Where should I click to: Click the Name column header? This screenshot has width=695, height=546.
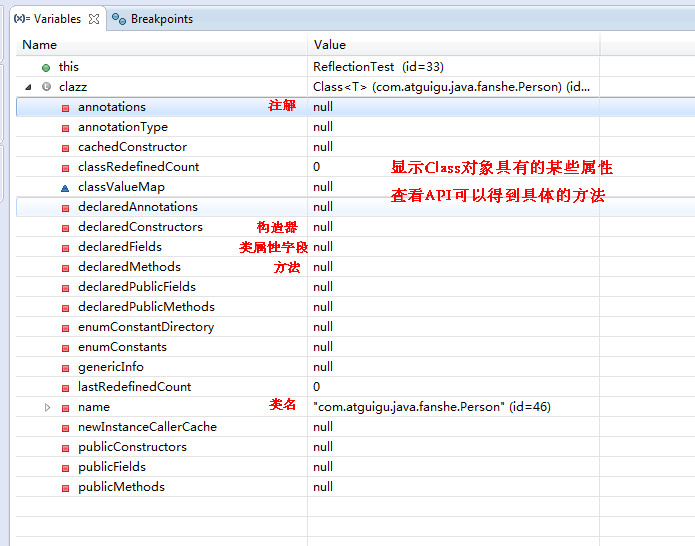coord(40,44)
